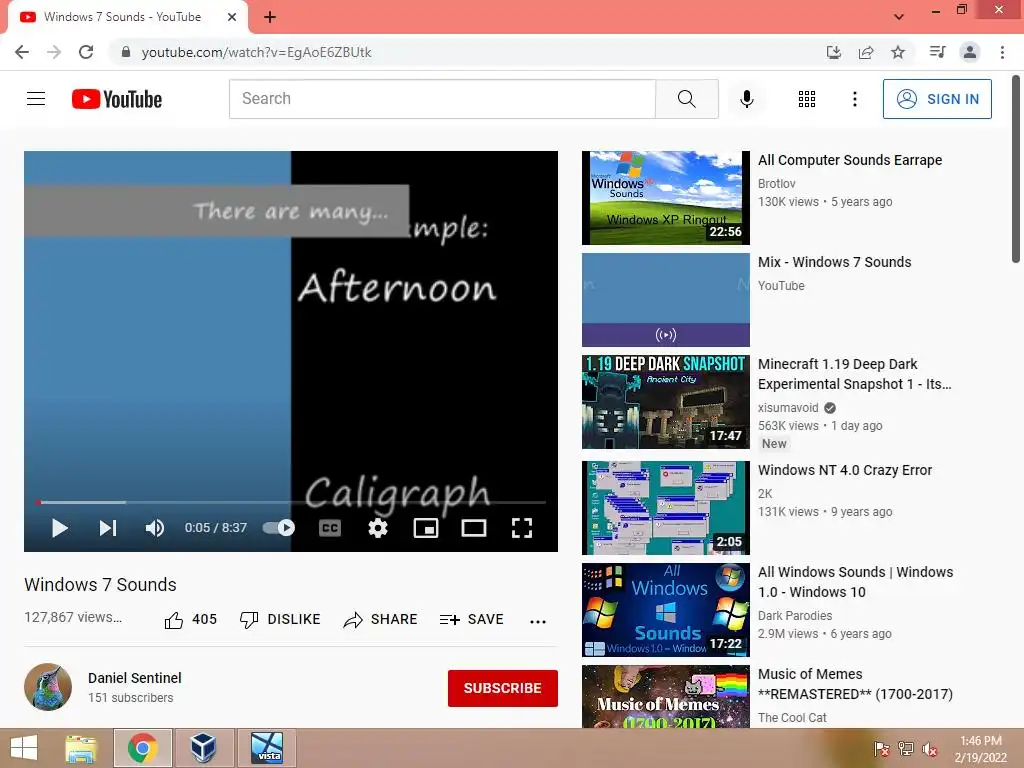The image size is (1024, 768).
Task: Open the taskbar clock showing 1:46 PM
Action: (x=980, y=749)
